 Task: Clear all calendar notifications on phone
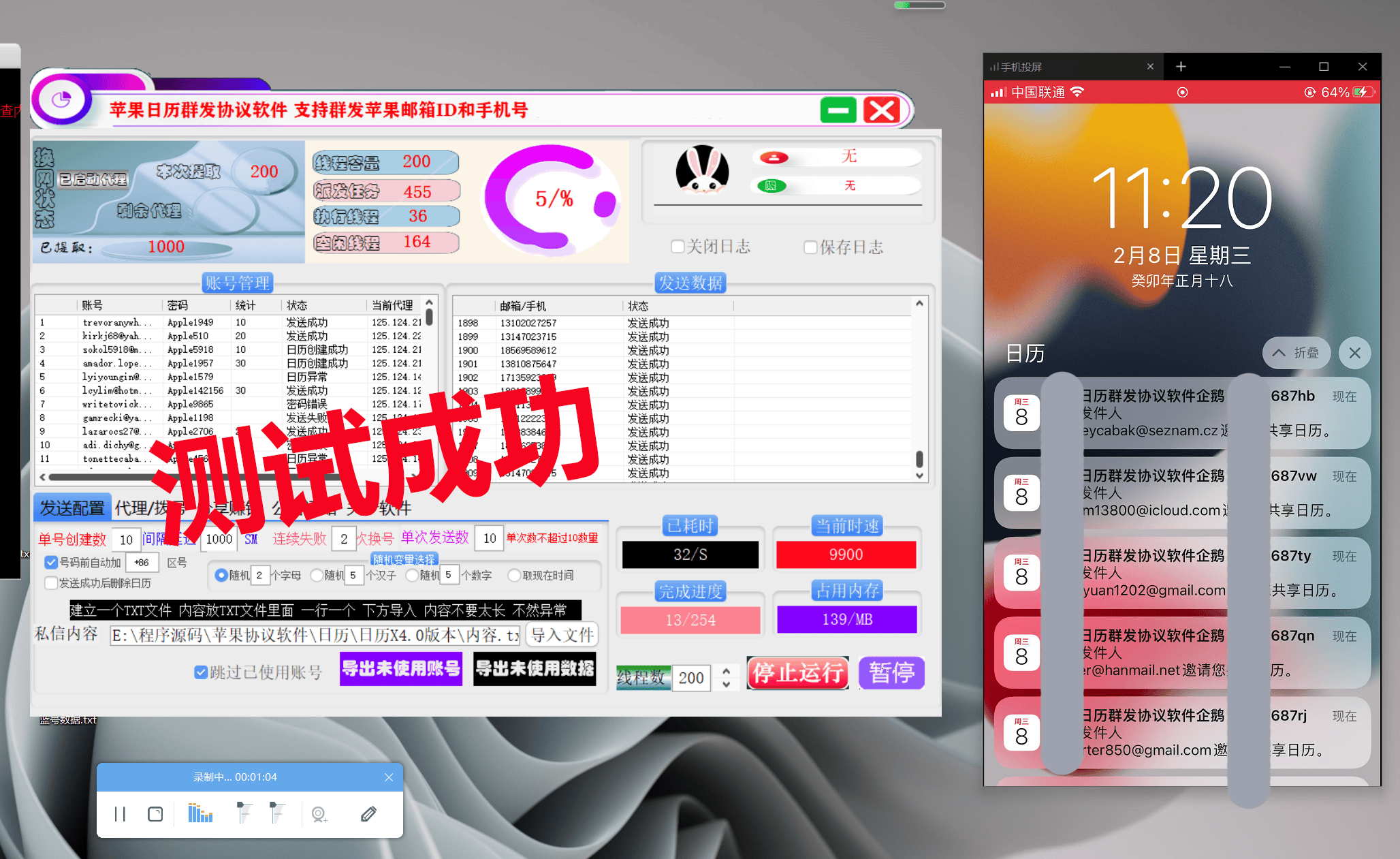(x=1354, y=353)
